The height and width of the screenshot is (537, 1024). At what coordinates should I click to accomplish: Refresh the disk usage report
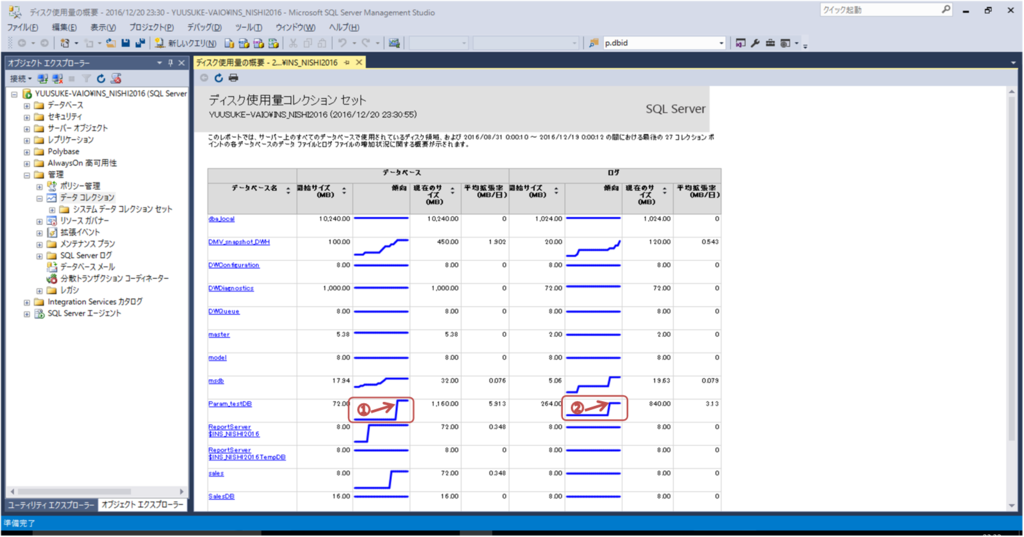pyautogui.click(x=218, y=78)
